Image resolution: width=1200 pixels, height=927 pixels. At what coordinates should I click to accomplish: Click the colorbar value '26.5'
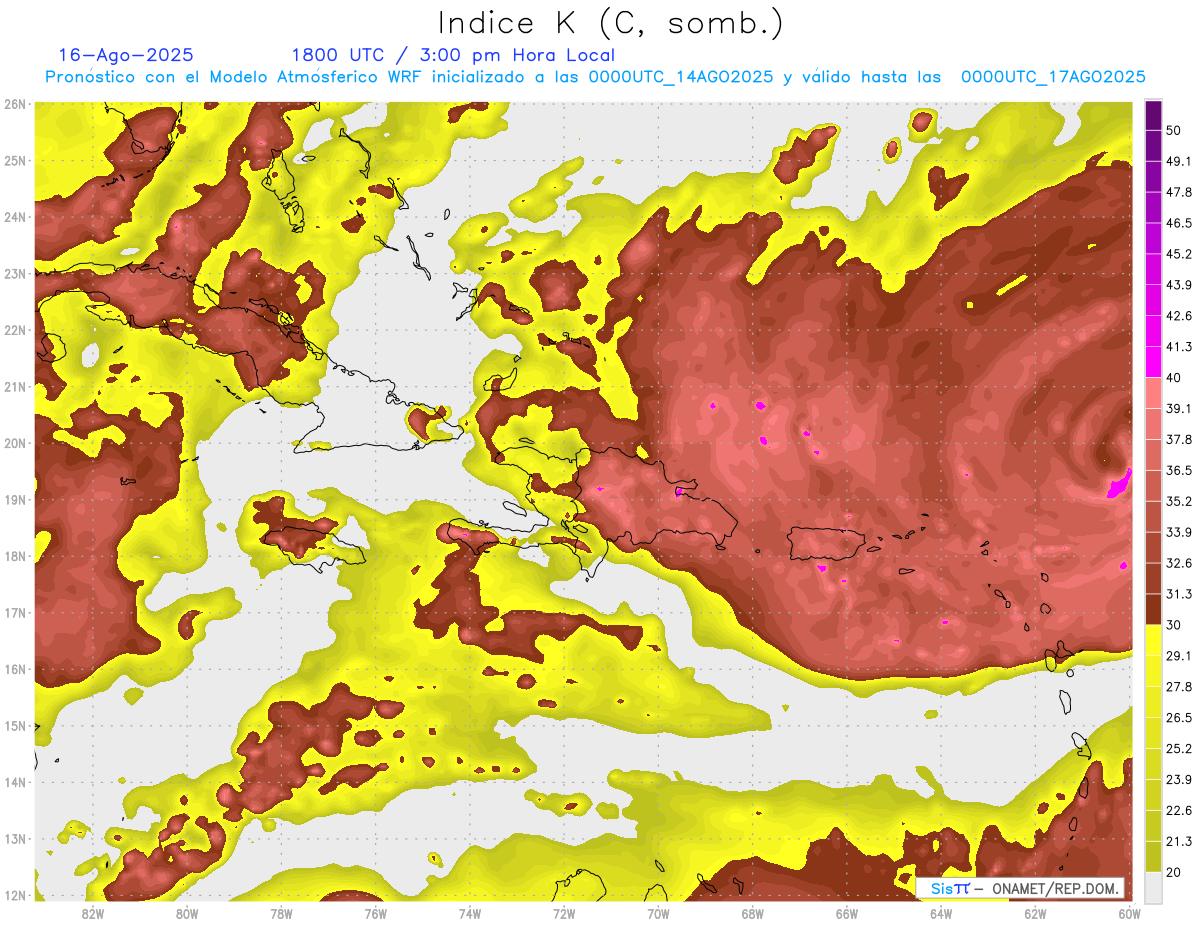point(1179,717)
